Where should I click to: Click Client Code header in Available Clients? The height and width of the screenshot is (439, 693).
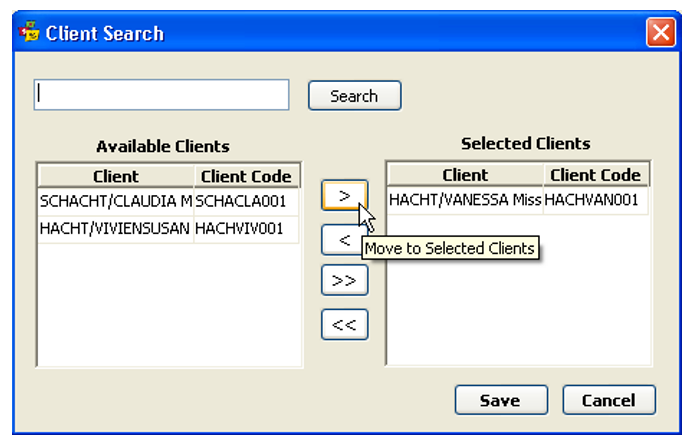click(x=247, y=176)
